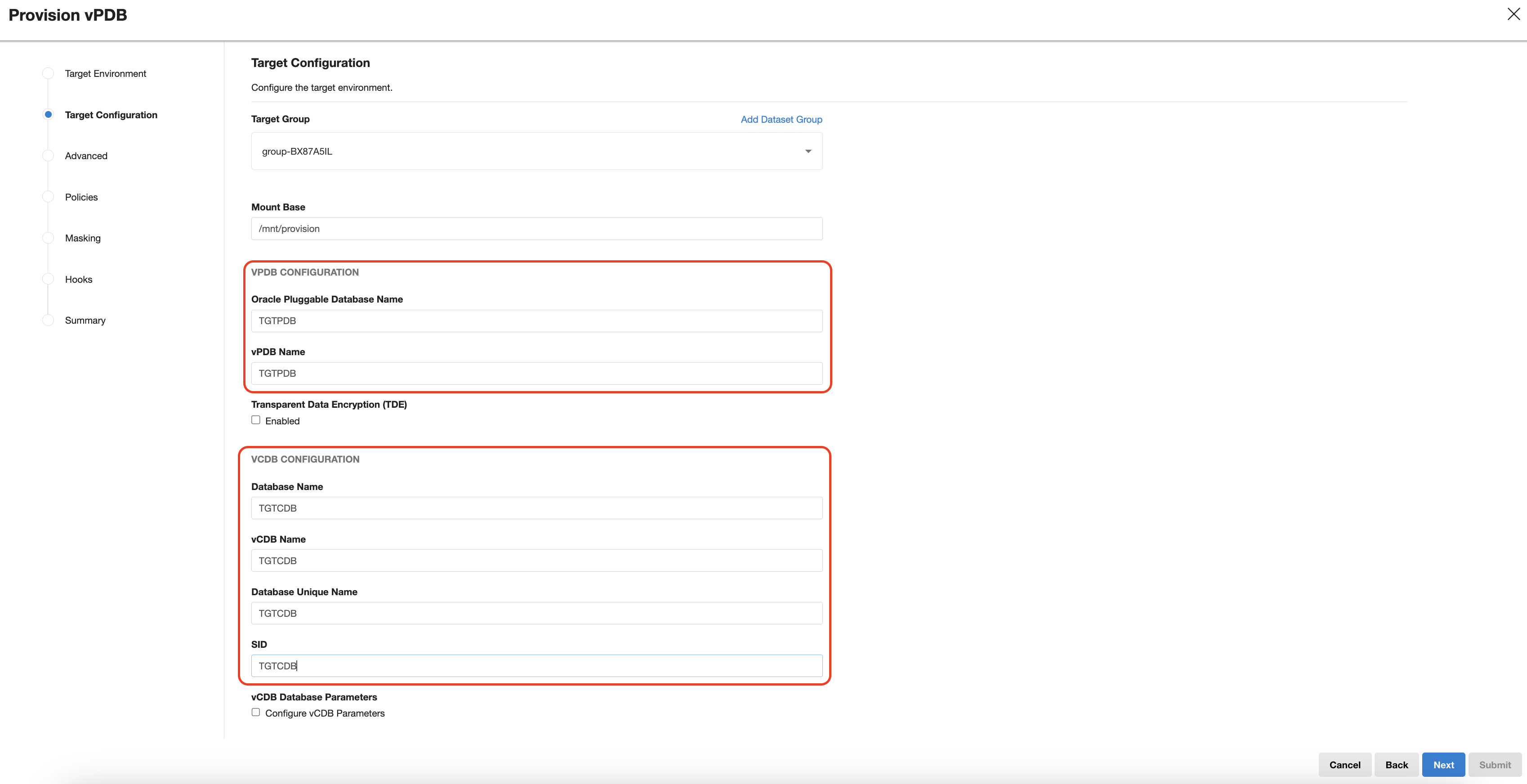1527x784 pixels.
Task: Open the Add Dataset Group link
Action: coord(781,119)
